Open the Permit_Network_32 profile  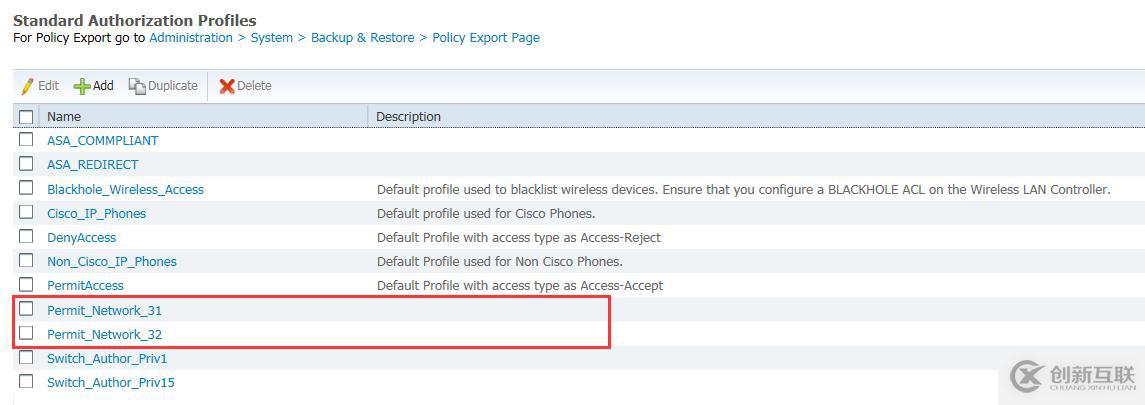pos(104,334)
